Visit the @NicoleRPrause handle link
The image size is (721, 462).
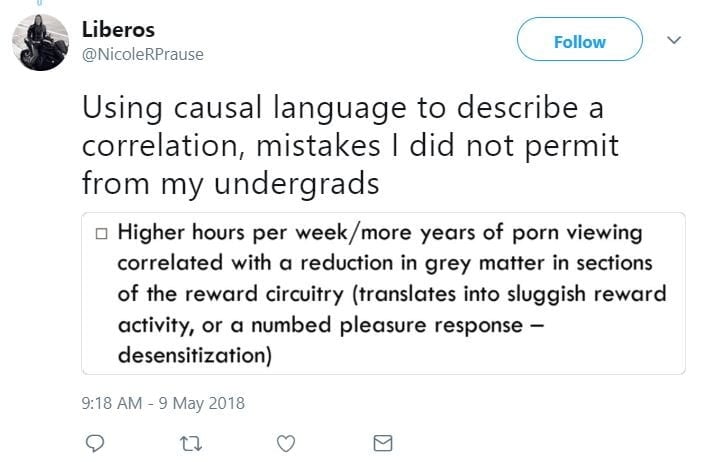pyautogui.click(x=143, y=54)
